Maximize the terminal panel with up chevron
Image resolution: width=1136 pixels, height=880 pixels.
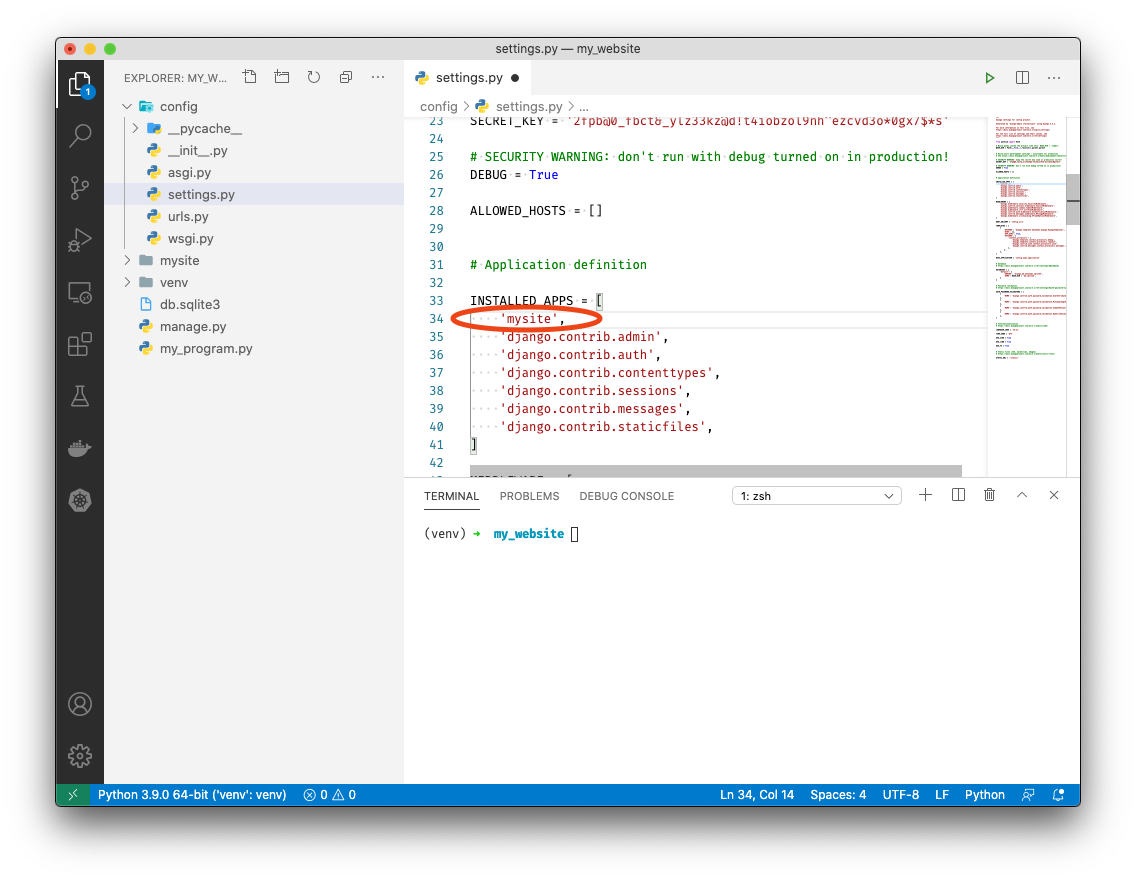coord(1022,495)
